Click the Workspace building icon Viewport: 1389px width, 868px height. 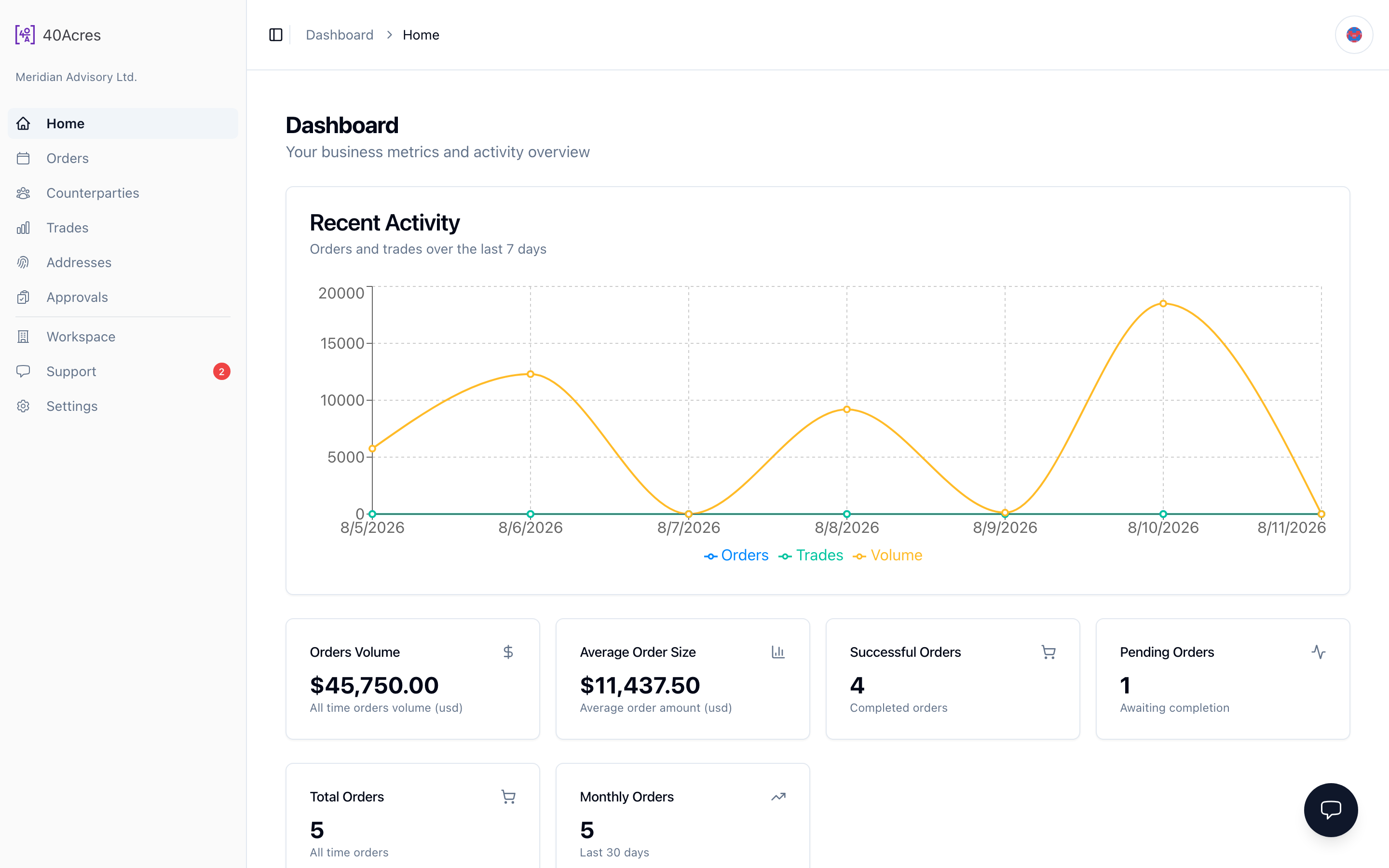[23, 337]
